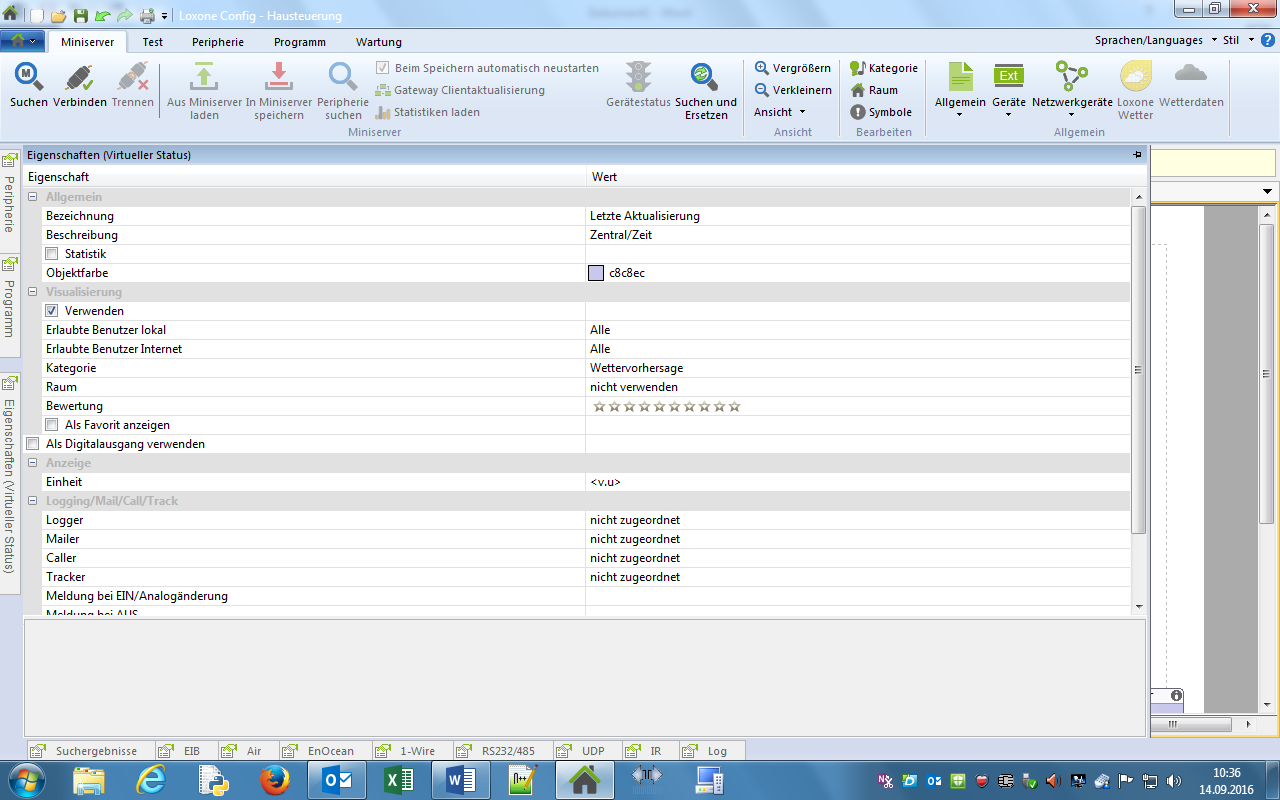The height and width of the screenshot is (800, 1280).
Task: Zoom in with Vergrößern
Action: pos(792,68)
